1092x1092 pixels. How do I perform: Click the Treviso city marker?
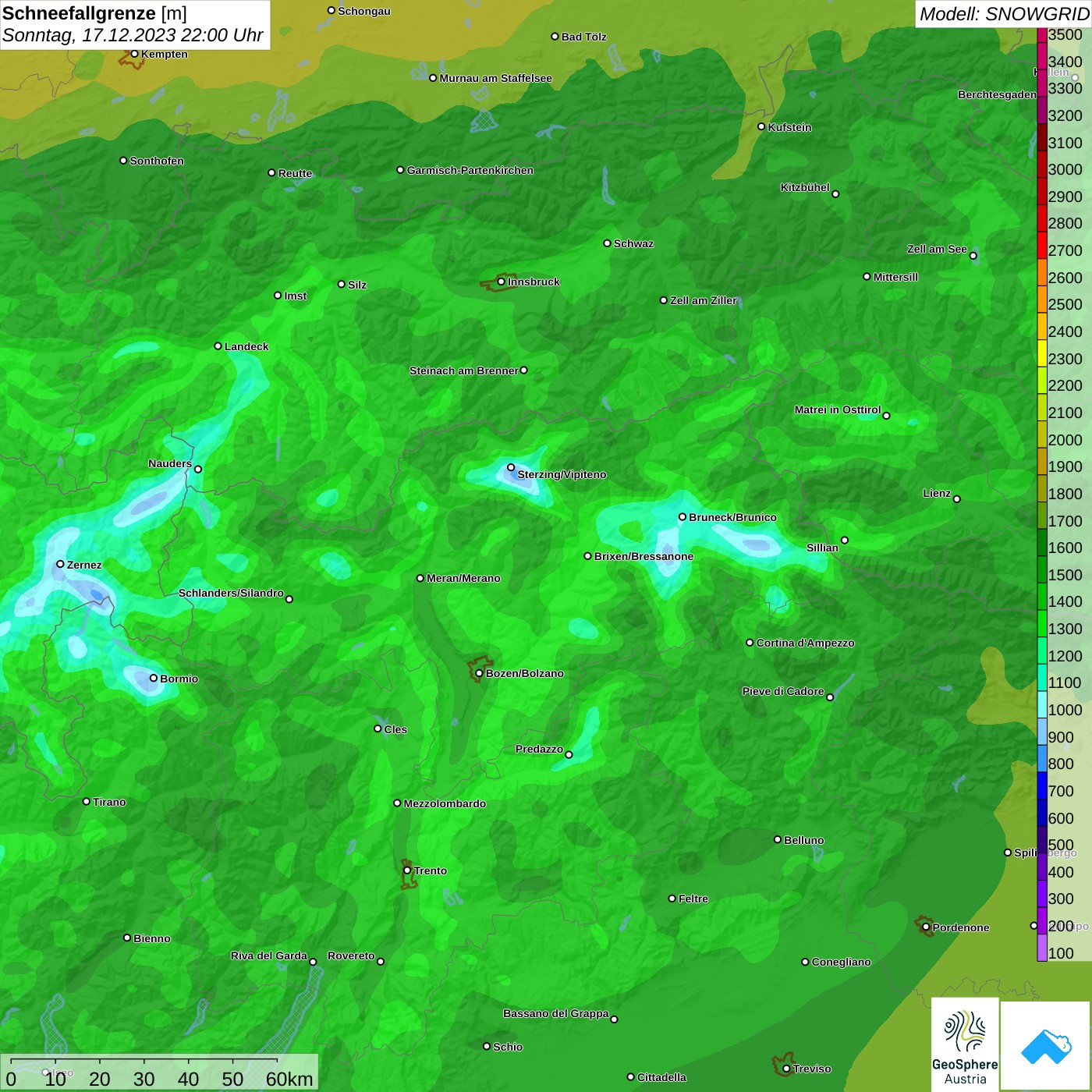coord(786,1069)
